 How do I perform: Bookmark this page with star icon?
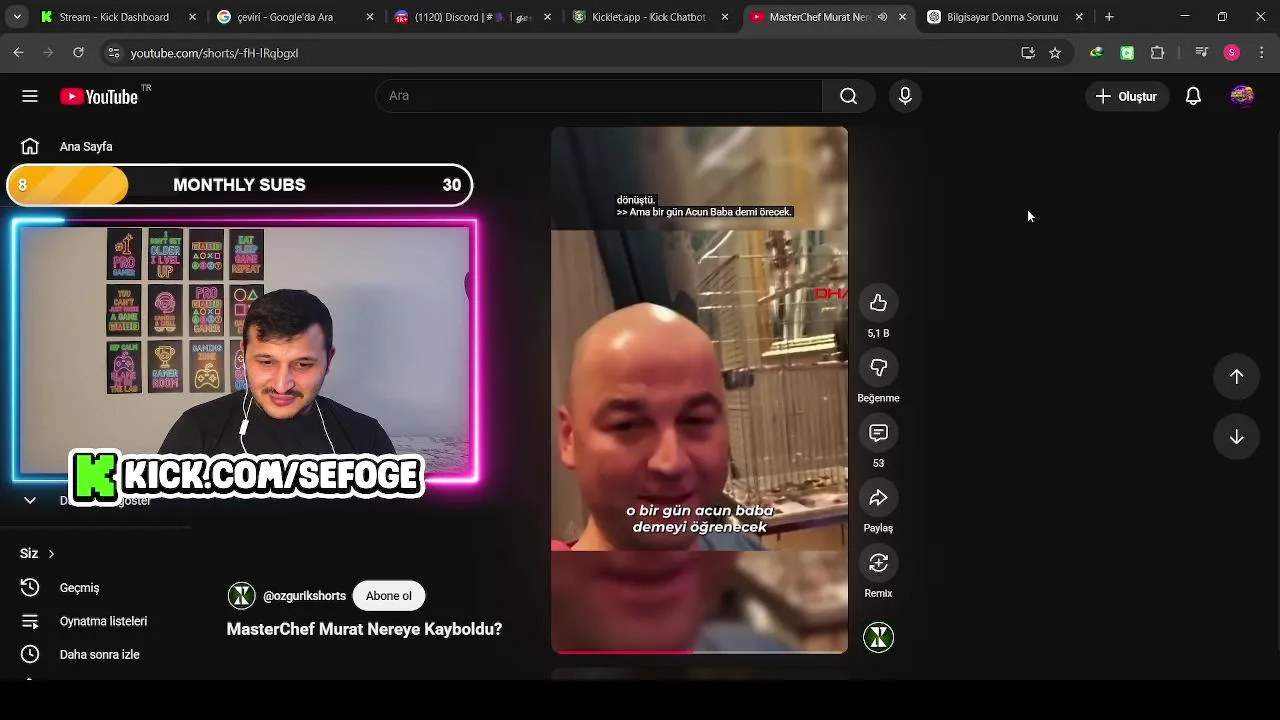[x=1055, y=53]
